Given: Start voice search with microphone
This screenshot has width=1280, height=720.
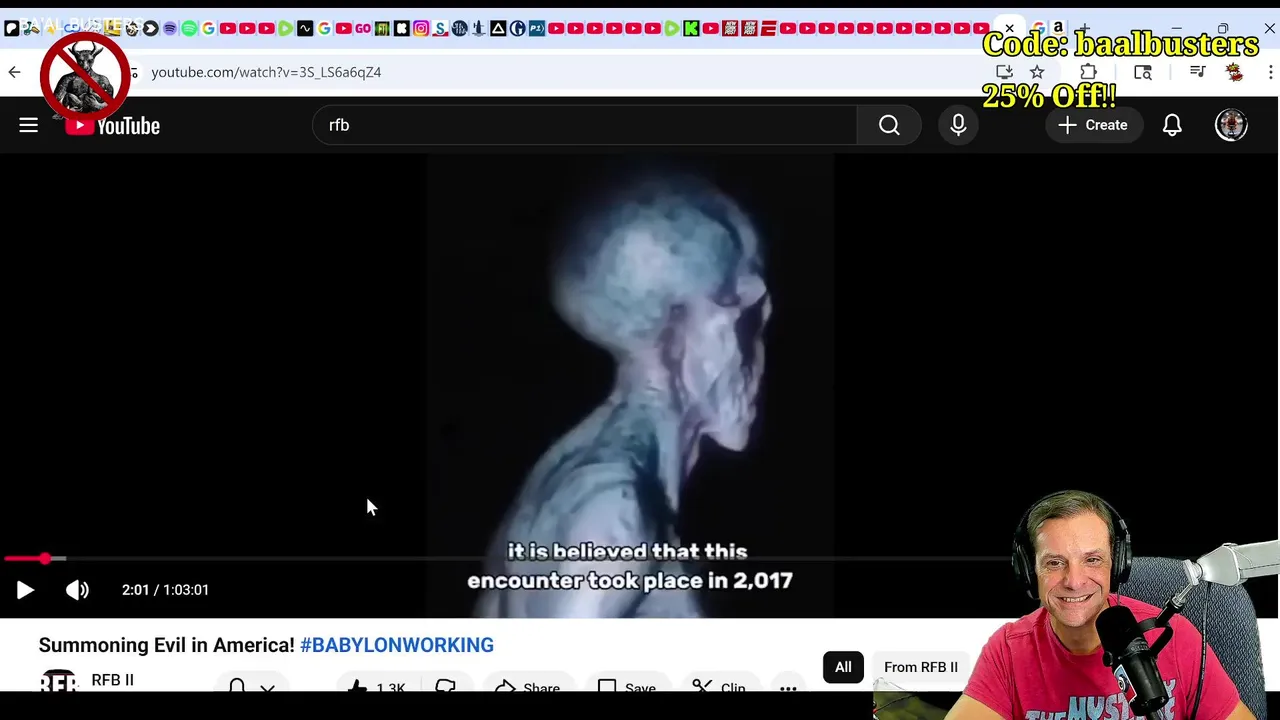Looking at the screenshot, I should [958, 125].
